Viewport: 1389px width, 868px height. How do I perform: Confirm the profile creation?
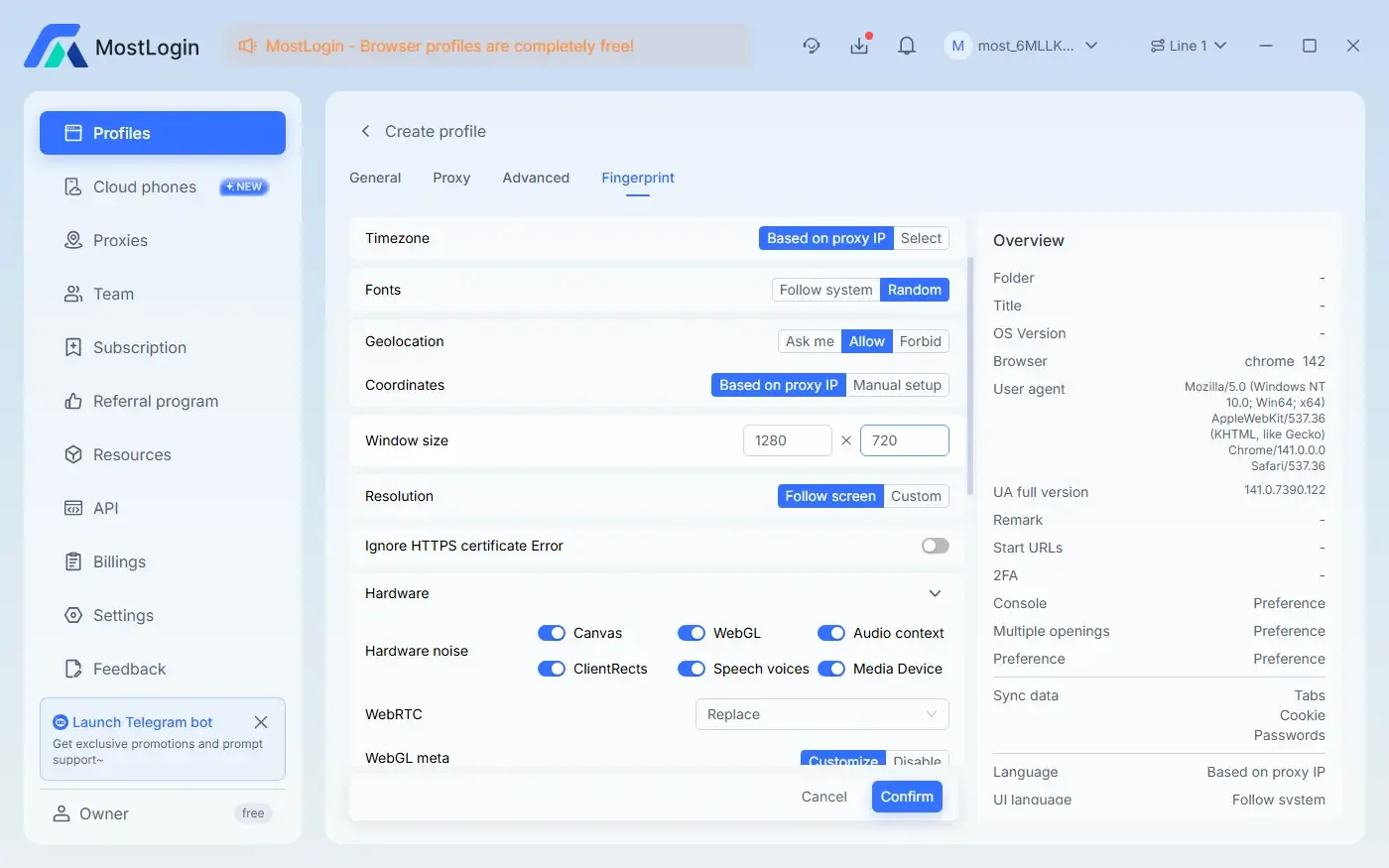click(x=906, y=797)
